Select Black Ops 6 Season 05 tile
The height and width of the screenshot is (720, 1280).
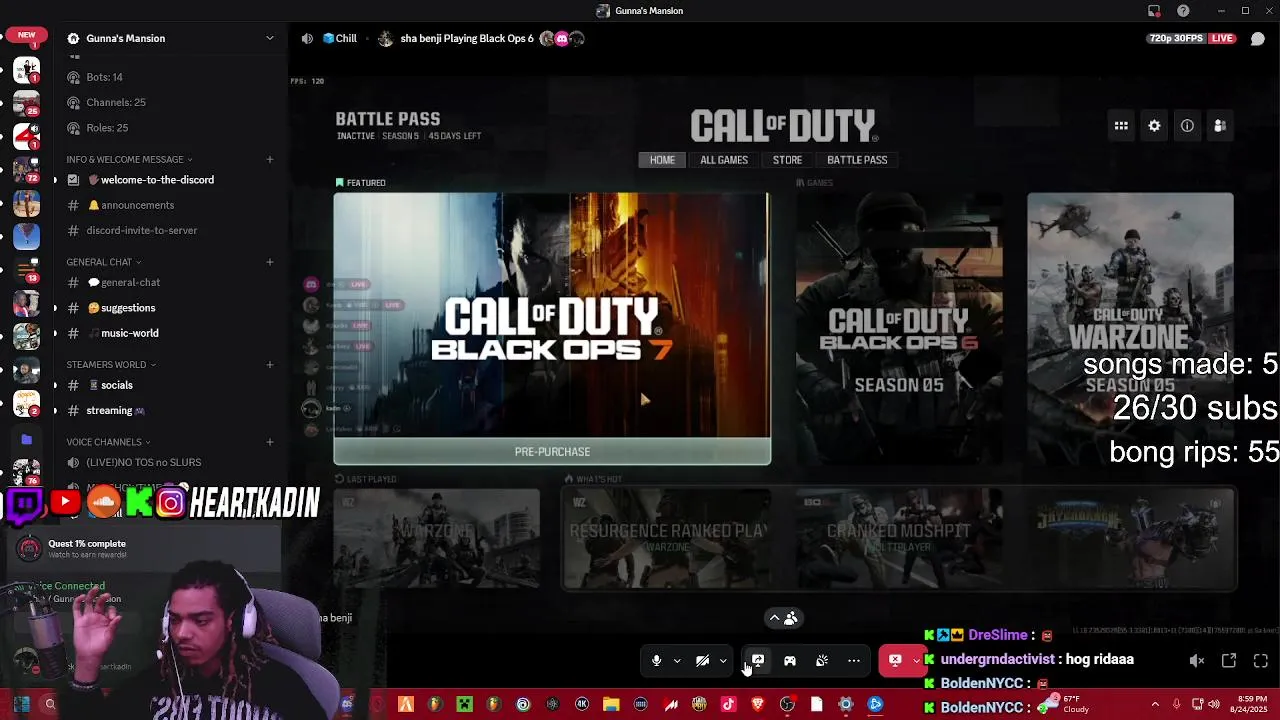(899, 328)
